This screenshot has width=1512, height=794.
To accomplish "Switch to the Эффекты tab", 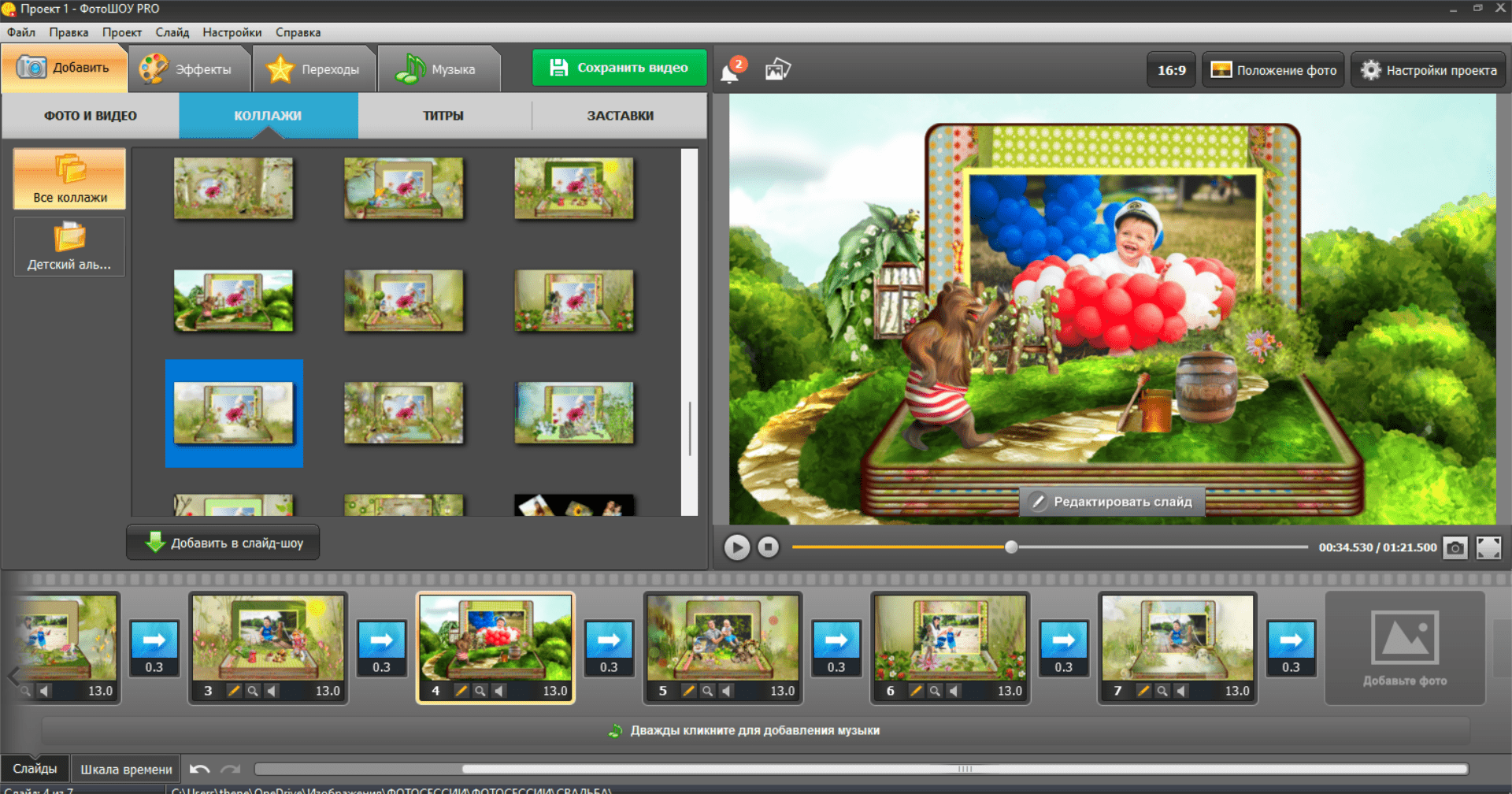I will 189,69.
